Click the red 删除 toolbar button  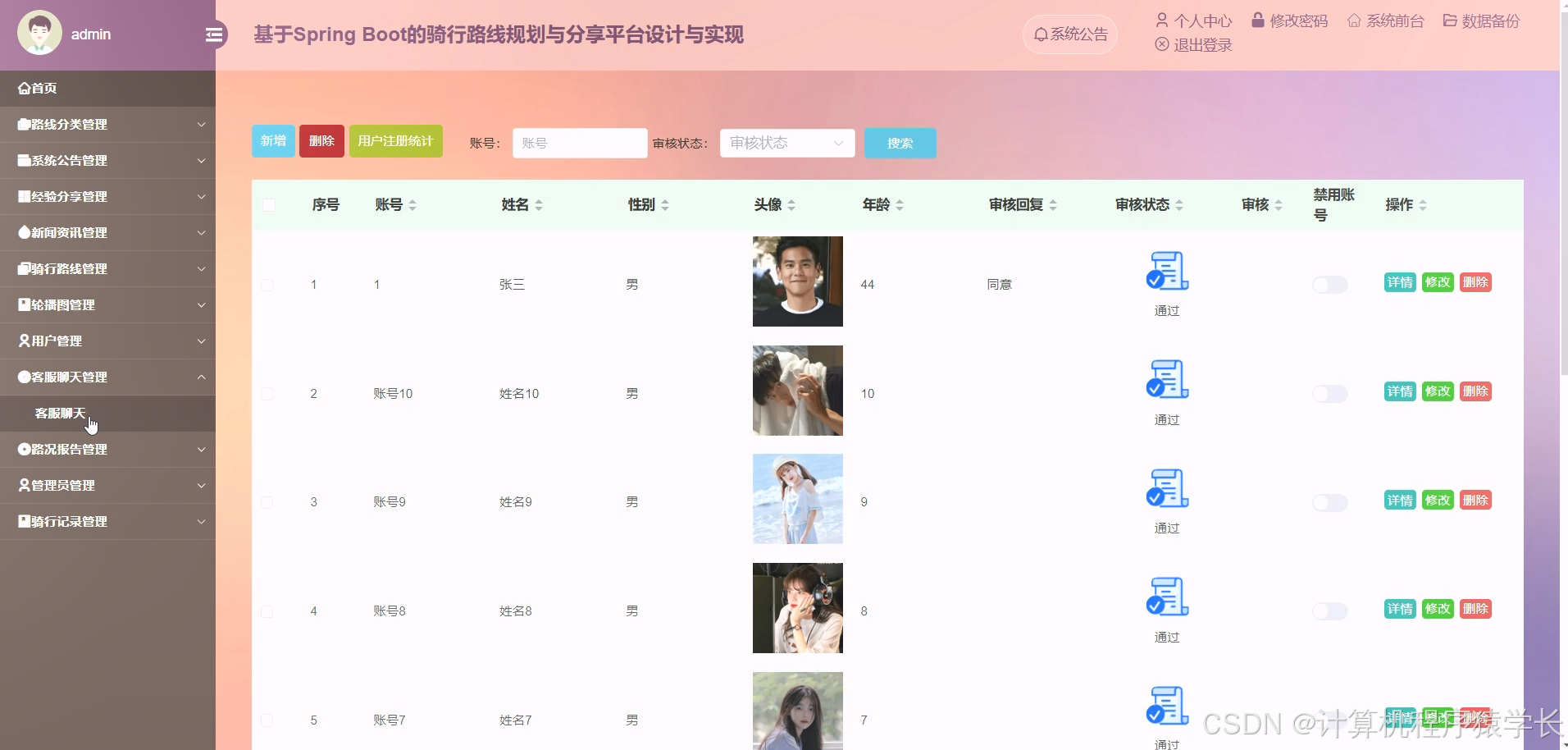tap(321, 141)
